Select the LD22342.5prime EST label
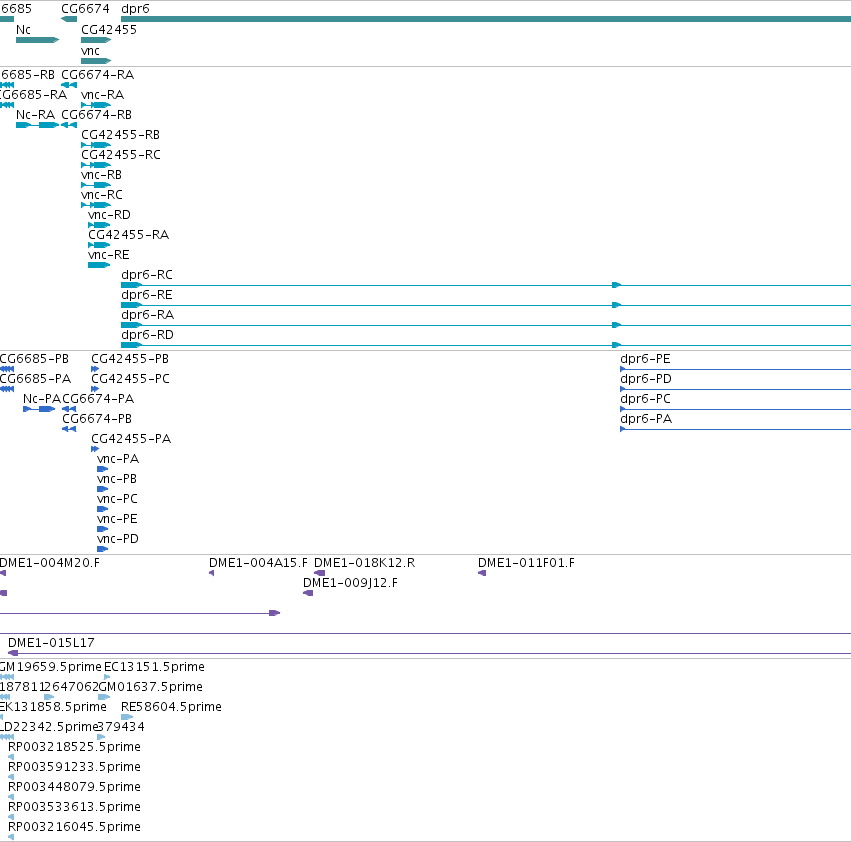Image resolution: width=851 pixels, height=842 pixels. click(49, 726)
